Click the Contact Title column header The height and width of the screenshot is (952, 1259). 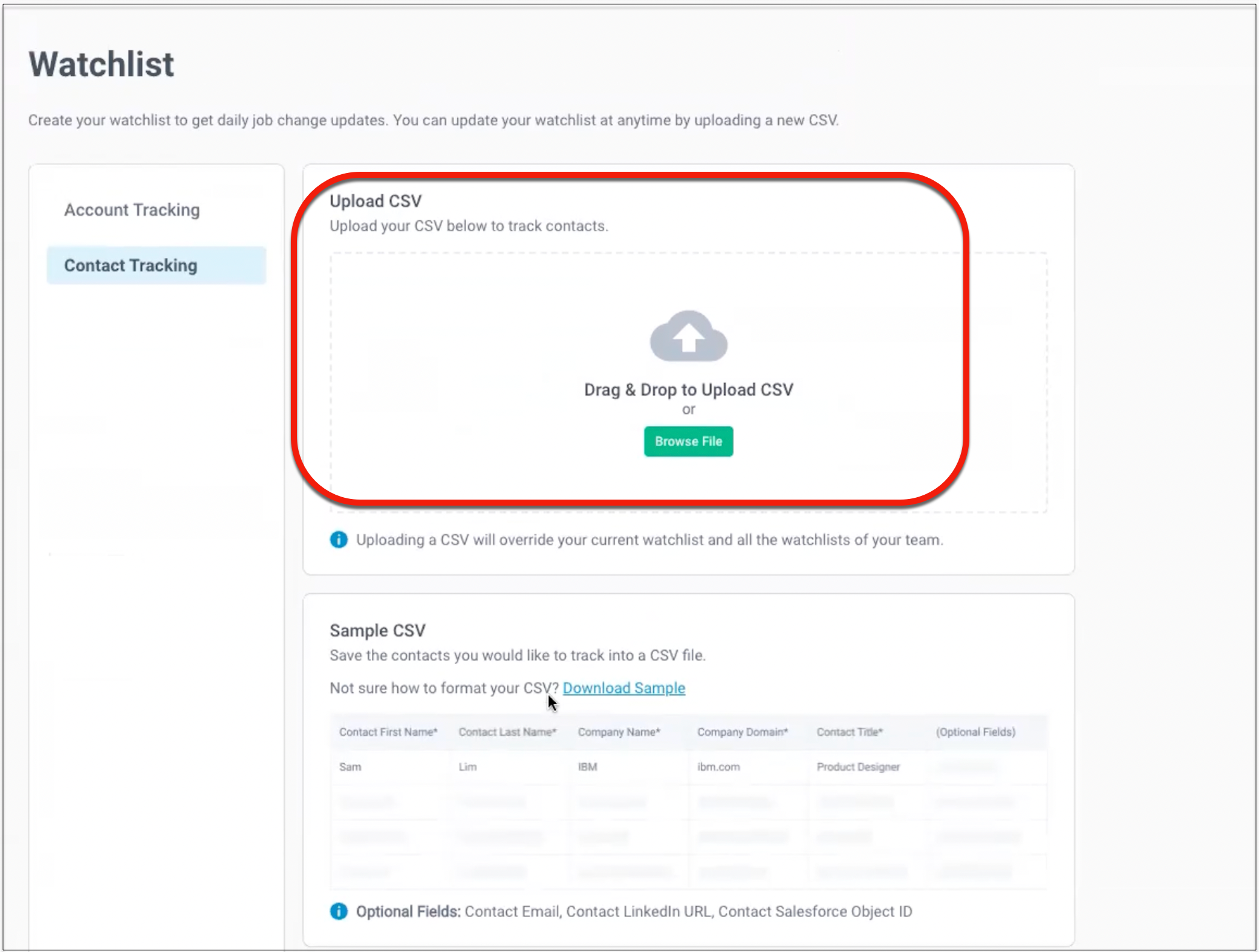coord(849,732)
